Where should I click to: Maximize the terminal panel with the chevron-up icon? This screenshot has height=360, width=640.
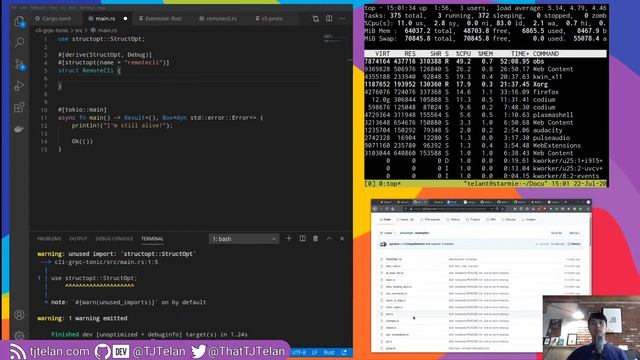[x=329, y=238]
